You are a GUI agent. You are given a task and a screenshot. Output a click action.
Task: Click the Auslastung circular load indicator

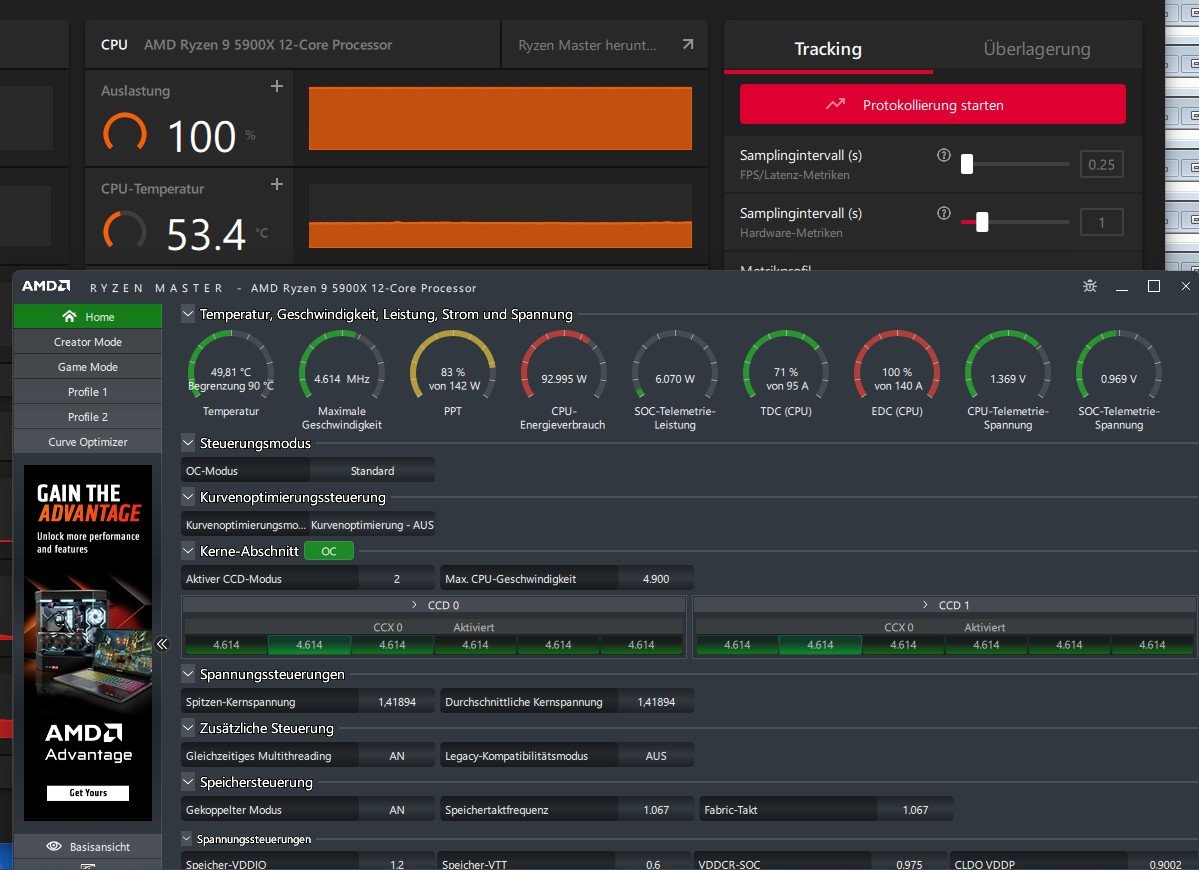point(125,133)
